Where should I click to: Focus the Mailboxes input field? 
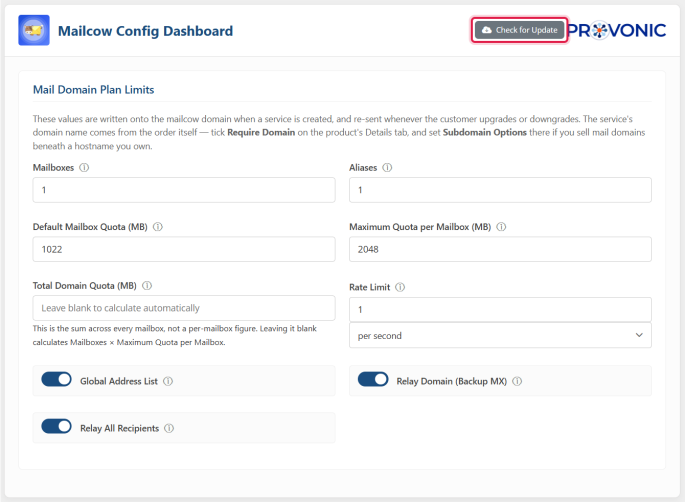[x=184, y=190]
